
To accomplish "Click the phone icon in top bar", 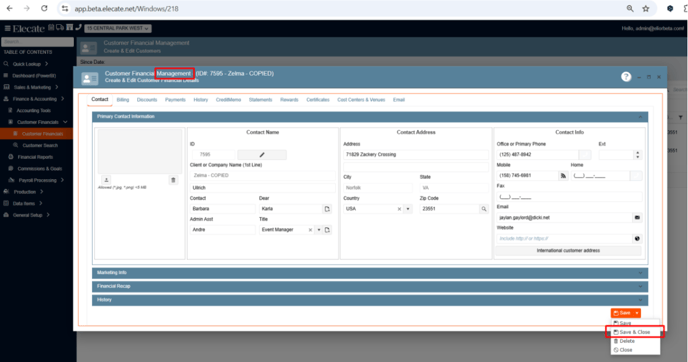I will pos(78,28).
